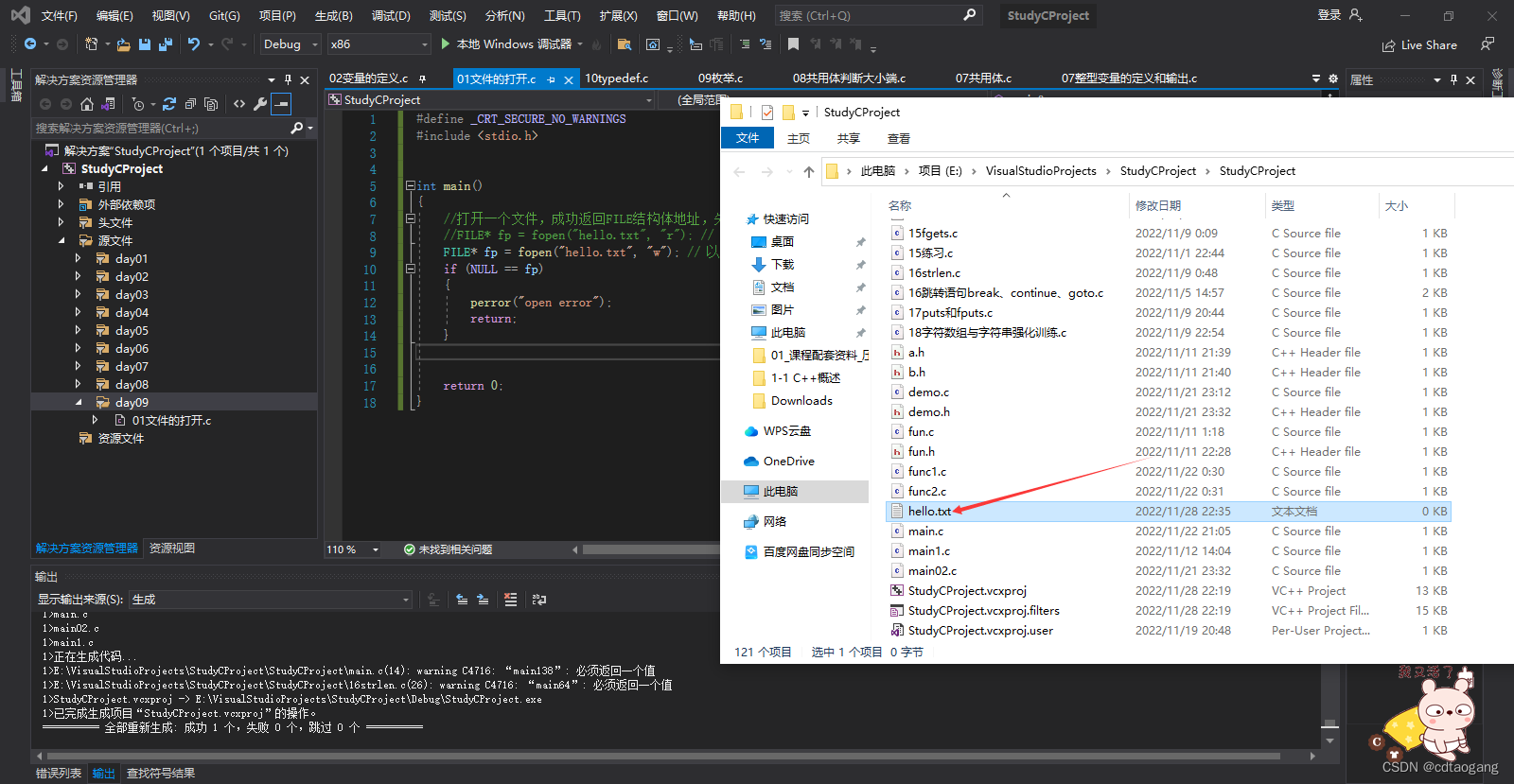Click the Visual Studio logo icon
The height and width of the screenshot is (784, 1514).
point(20,15)
